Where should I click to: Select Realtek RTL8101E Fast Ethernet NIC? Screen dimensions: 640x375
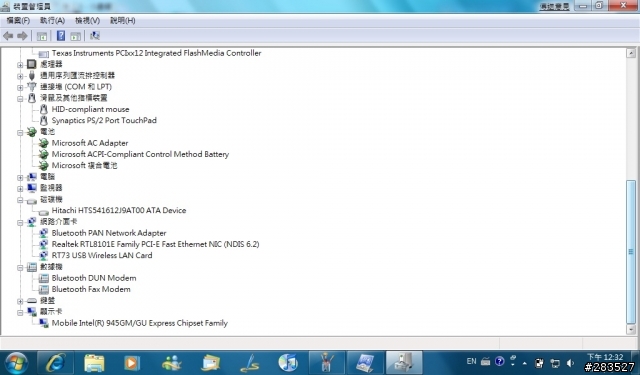click(x=155, y=244)
